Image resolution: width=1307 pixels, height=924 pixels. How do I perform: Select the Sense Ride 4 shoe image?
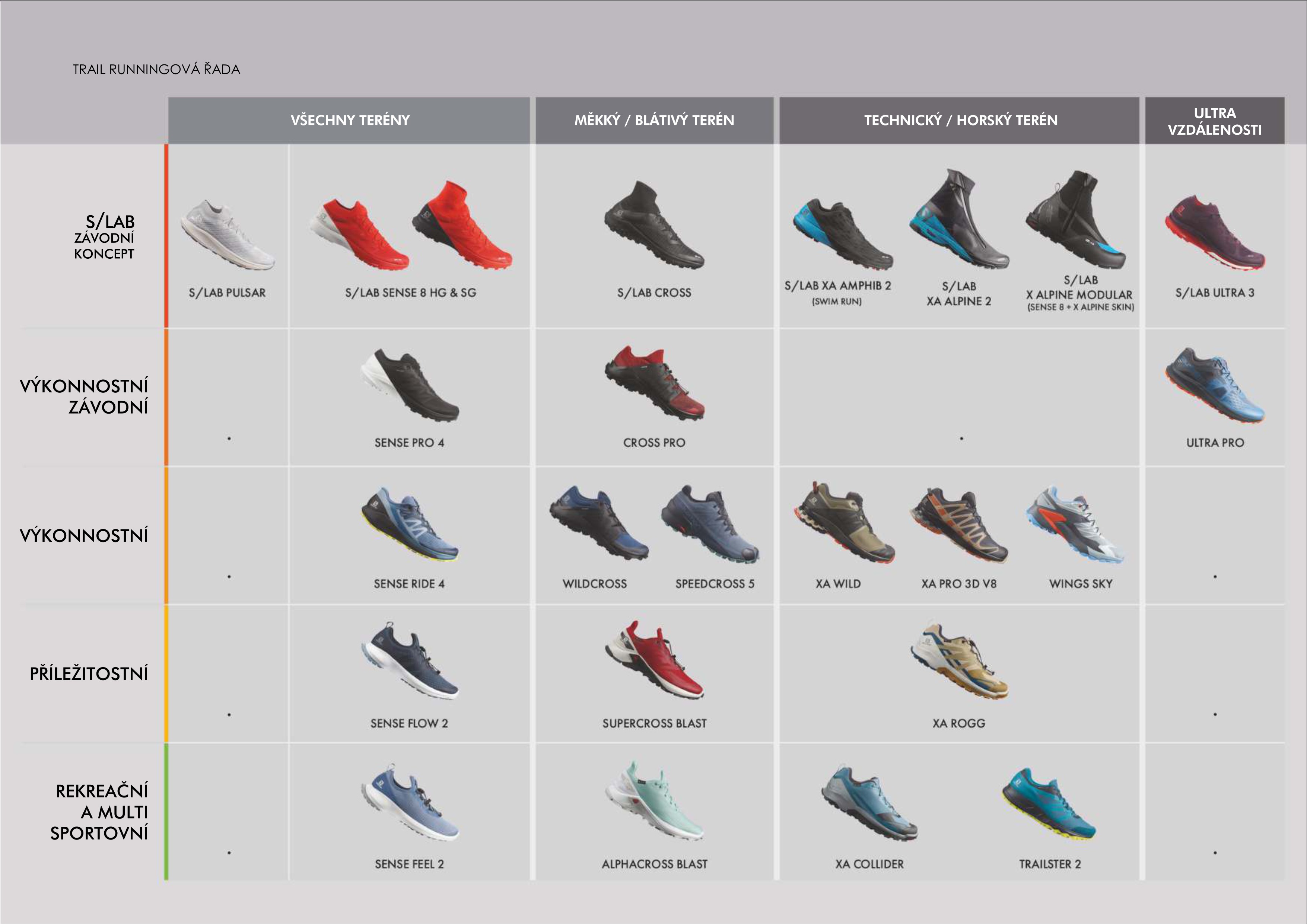(x=409, y=524)
